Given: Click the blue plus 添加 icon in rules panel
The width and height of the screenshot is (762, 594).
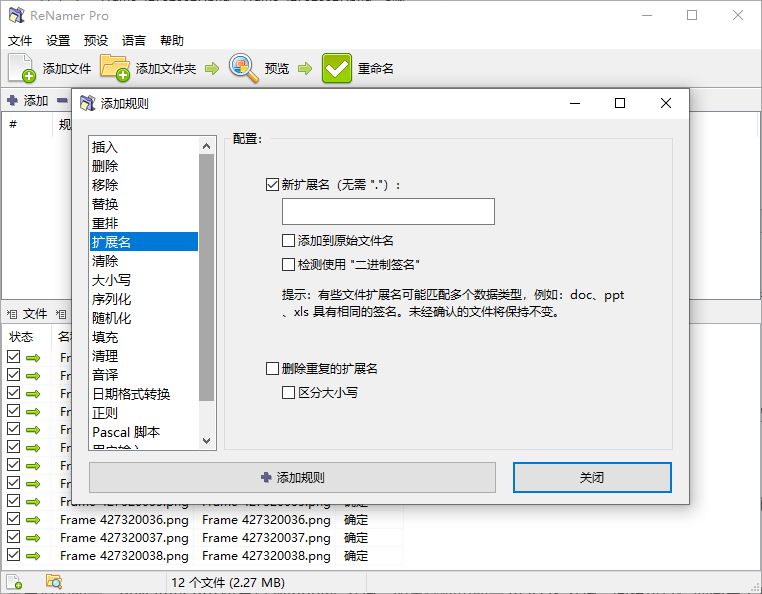Looking at the screenshot, I should (x=12, y=101).
